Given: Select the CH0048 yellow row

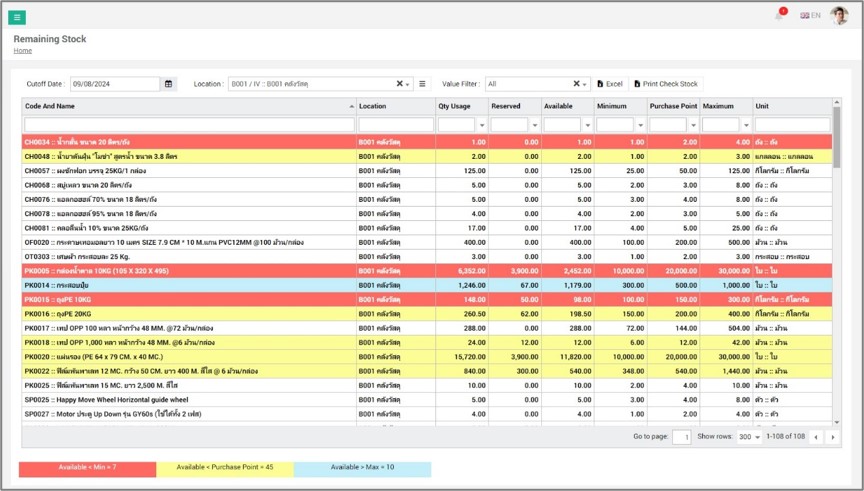Looking at the screenshot, I should coord(427,157).
